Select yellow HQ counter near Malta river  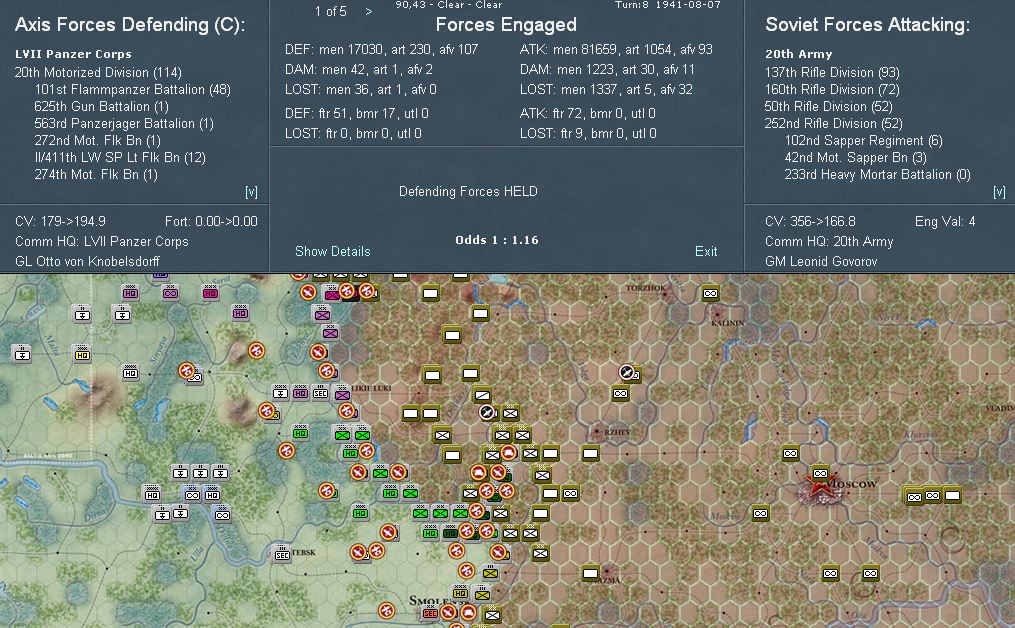(x=82, y=354)
